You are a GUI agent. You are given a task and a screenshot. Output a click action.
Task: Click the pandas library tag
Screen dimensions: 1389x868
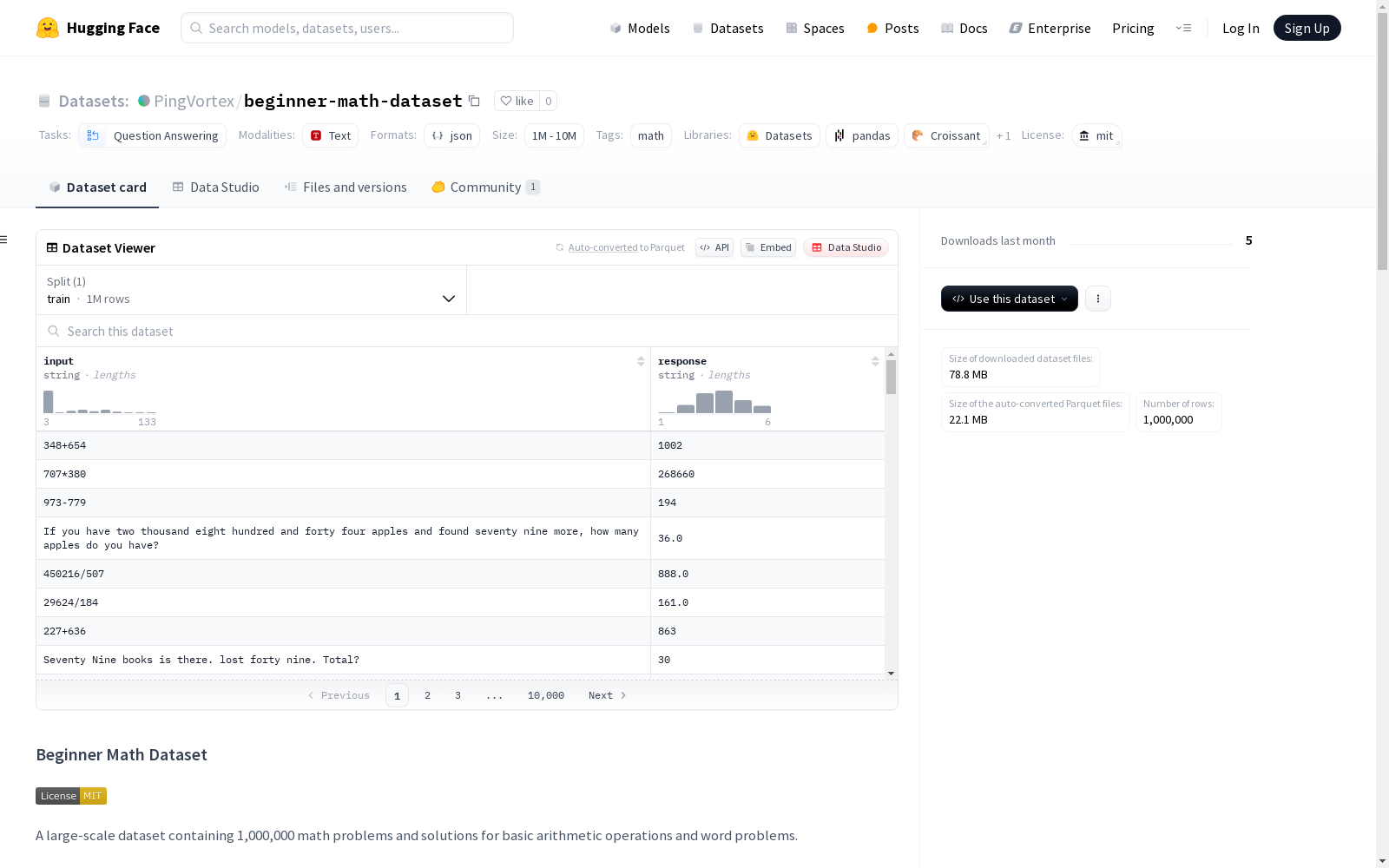[861, 135]
